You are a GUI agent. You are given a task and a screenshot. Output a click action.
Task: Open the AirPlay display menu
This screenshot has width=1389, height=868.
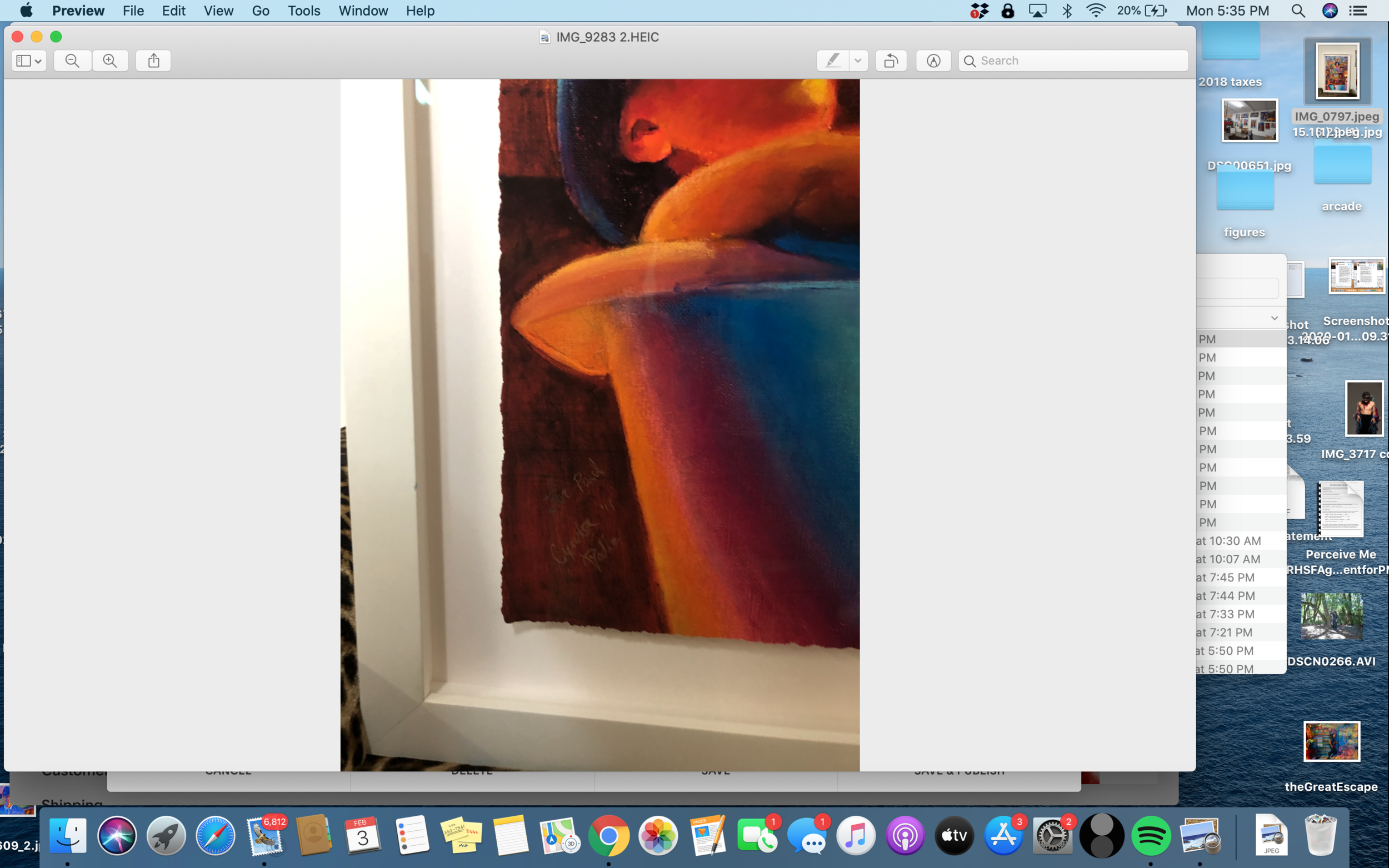[x=1038, y=11]
